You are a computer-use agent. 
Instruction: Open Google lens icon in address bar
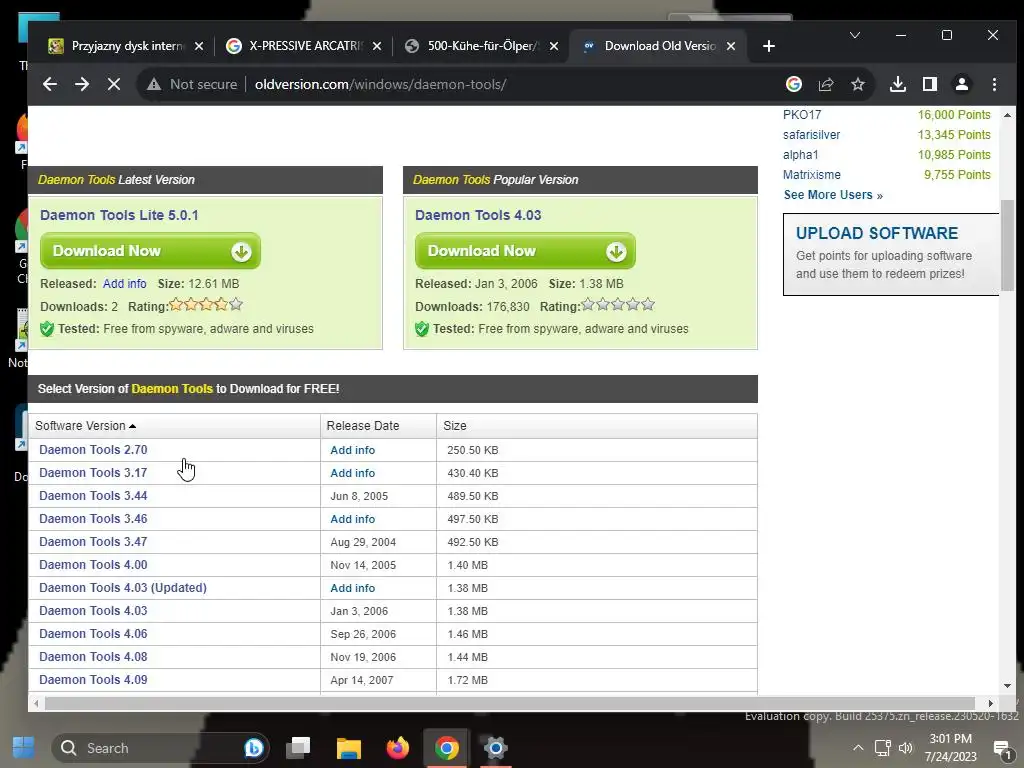793,84
